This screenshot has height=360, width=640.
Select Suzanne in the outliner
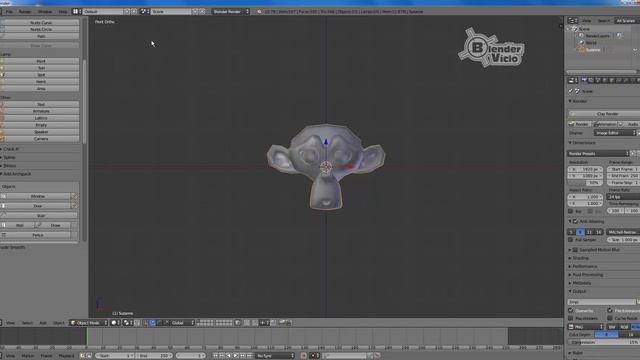pos(593,50)
